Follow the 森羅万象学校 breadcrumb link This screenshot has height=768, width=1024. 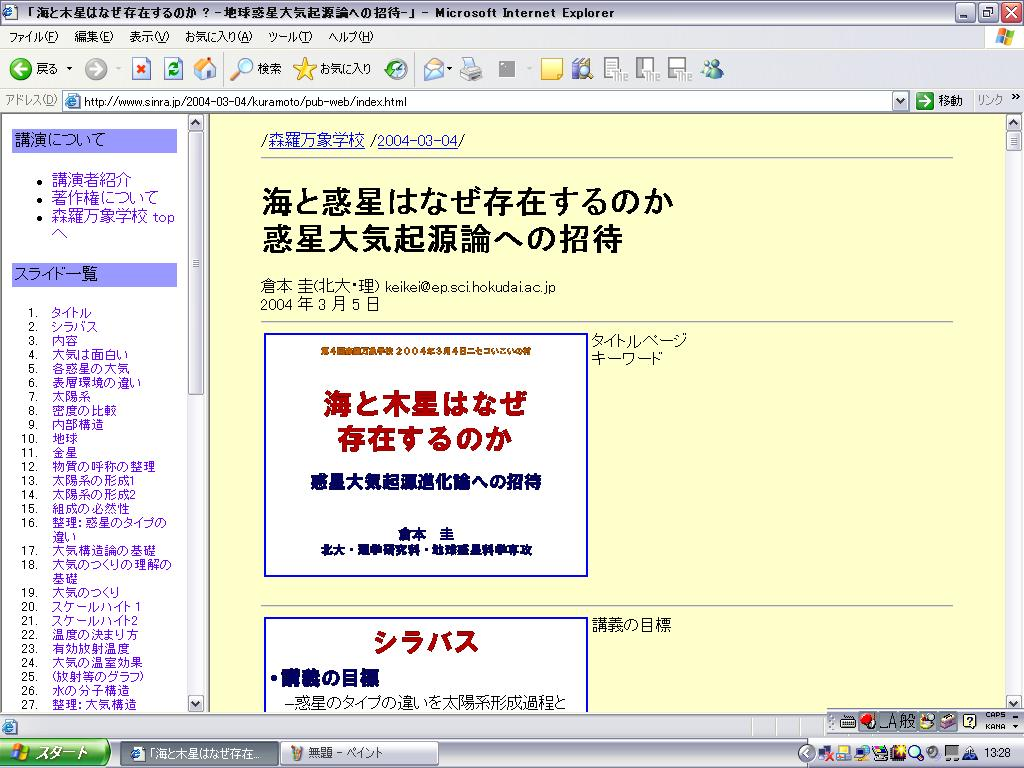[x=316, y=141]
